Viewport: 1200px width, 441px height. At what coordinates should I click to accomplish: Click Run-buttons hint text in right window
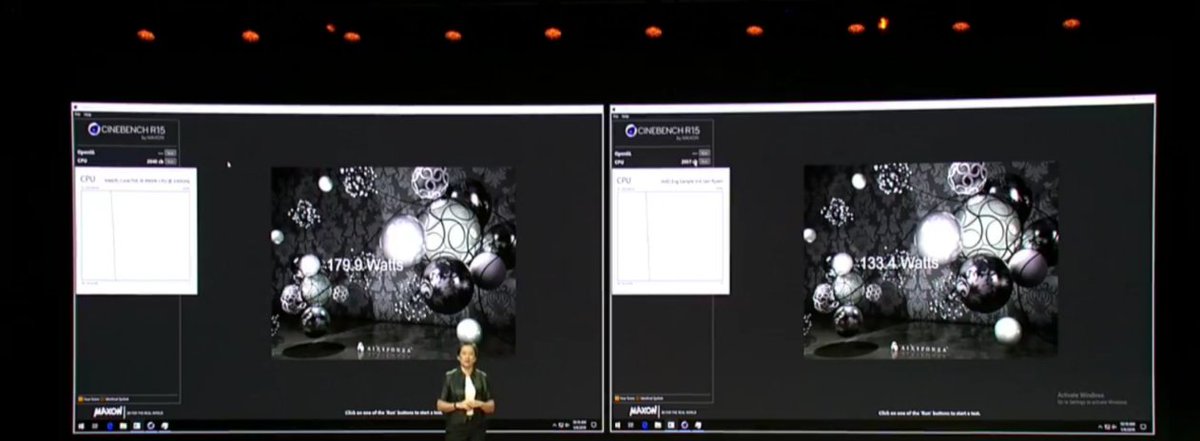click(928, 412)
